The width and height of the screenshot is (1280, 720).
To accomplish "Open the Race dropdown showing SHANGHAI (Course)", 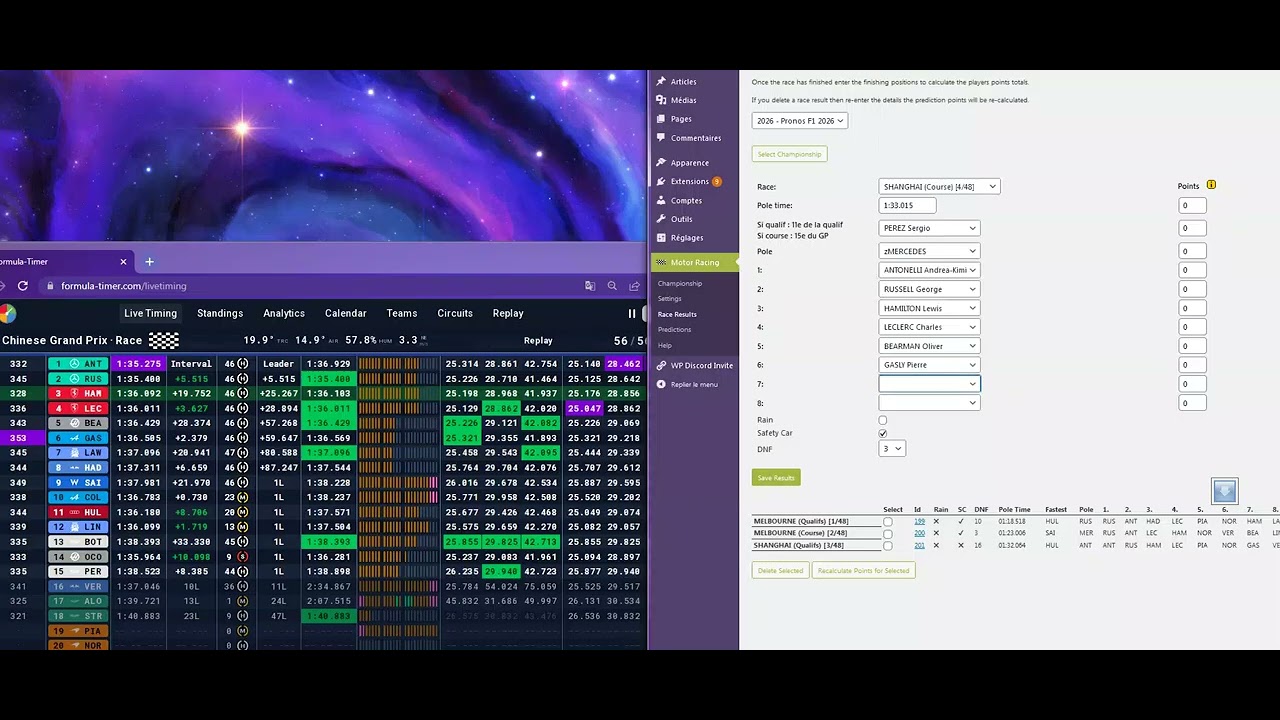I will pyautogui.click(x=939, y=187).
